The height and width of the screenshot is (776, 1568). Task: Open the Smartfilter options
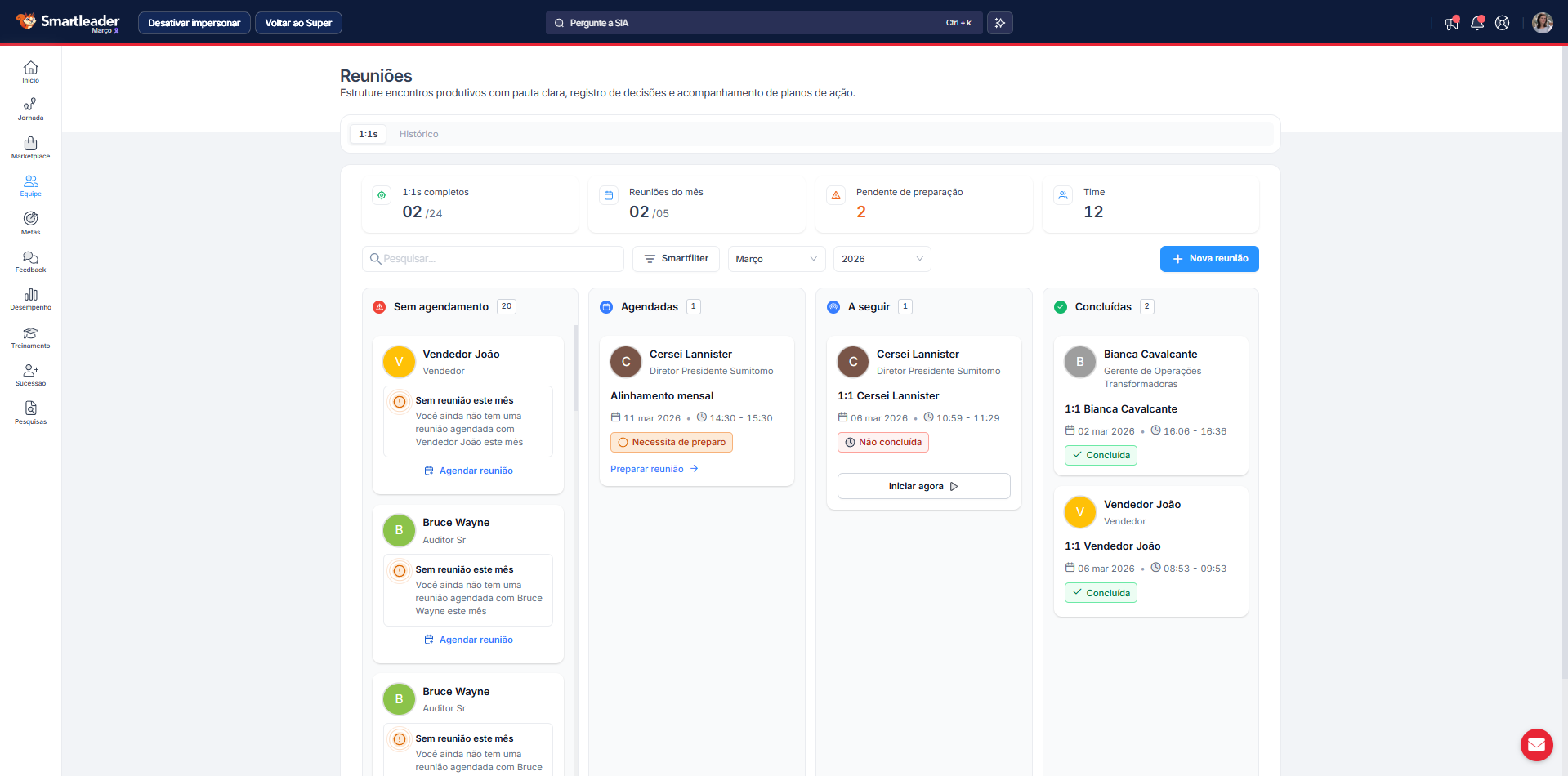[676, 259]
